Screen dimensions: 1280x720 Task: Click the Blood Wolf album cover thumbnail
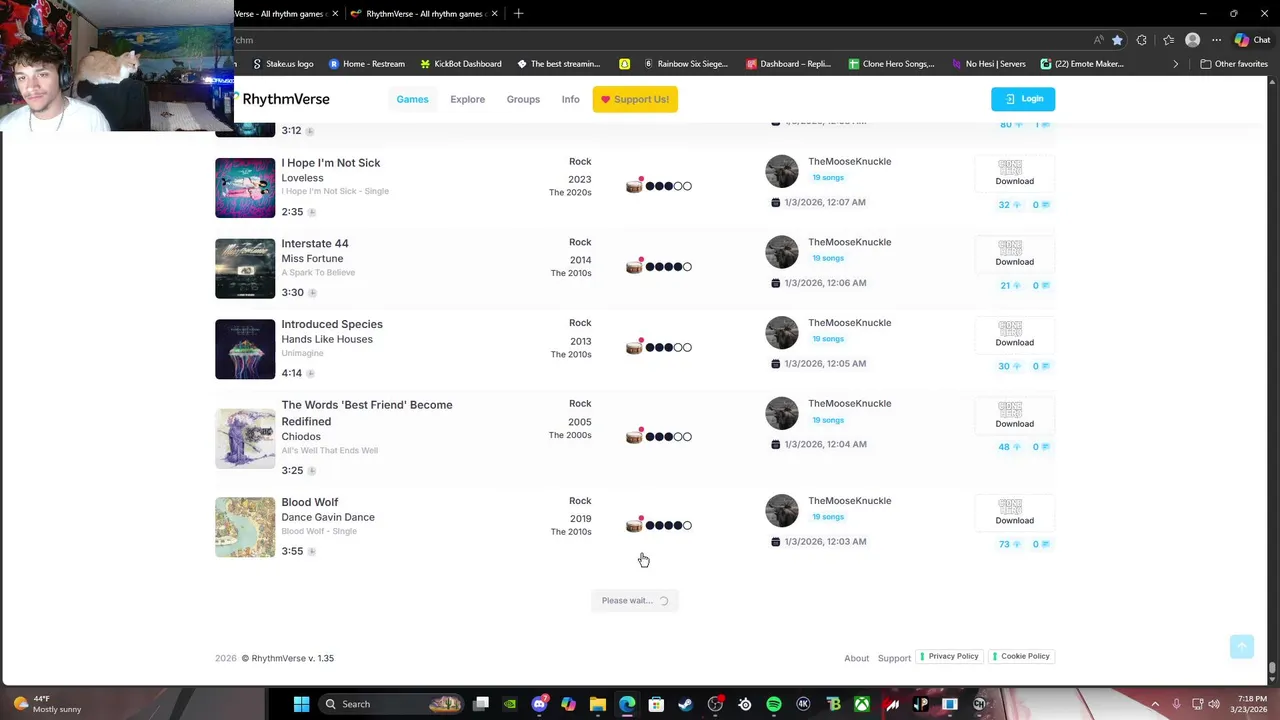point(245,527)
